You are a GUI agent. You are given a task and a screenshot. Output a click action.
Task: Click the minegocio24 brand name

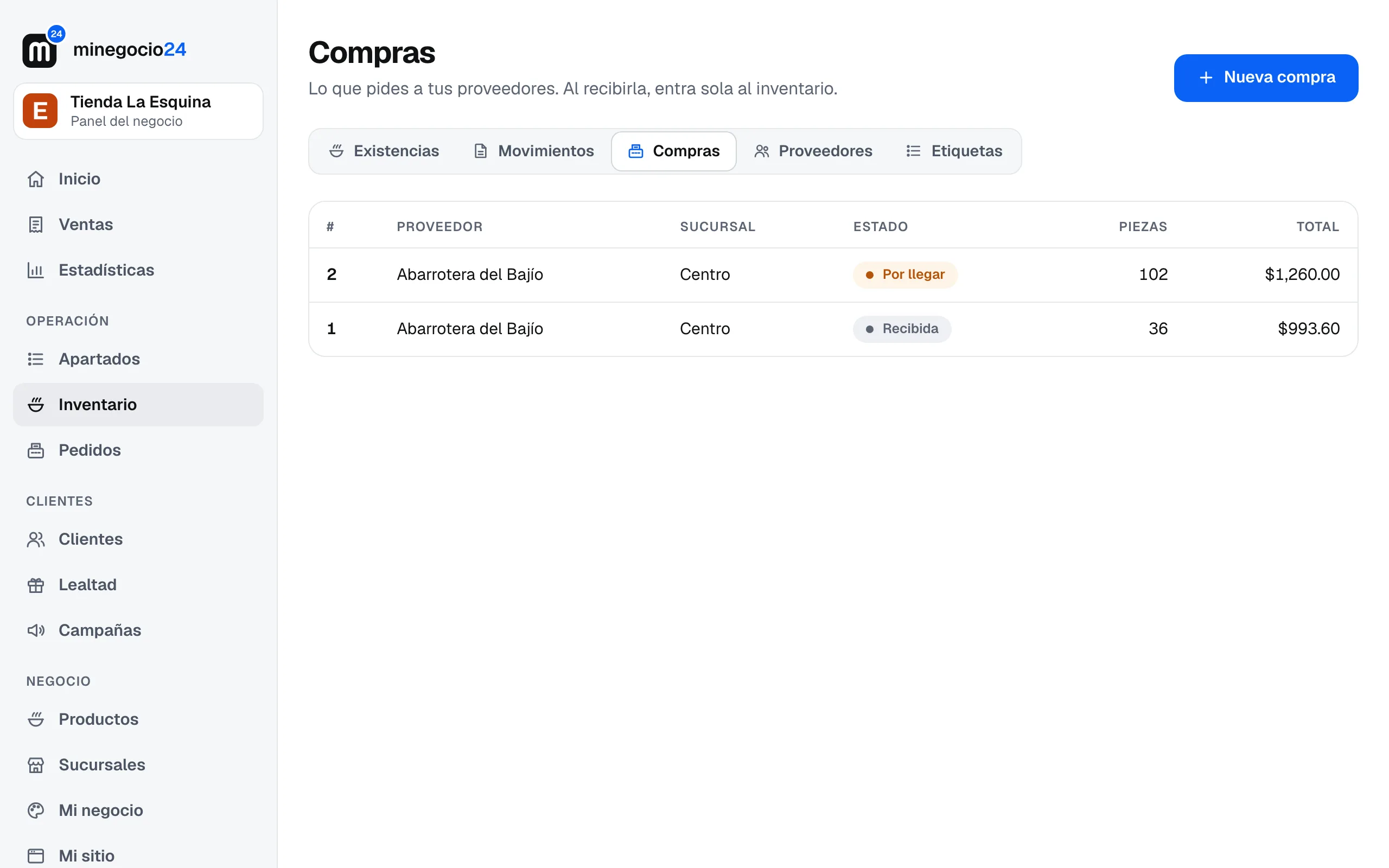130,50
